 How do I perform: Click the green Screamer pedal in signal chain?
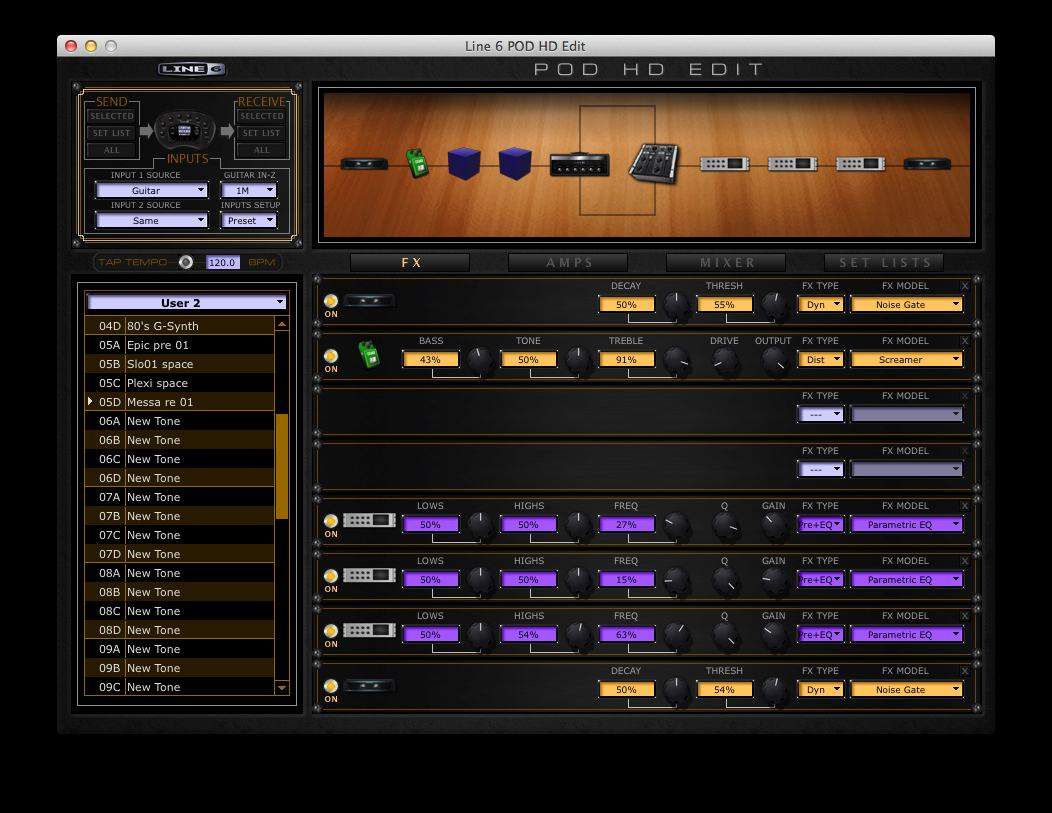tap(416, 163)
